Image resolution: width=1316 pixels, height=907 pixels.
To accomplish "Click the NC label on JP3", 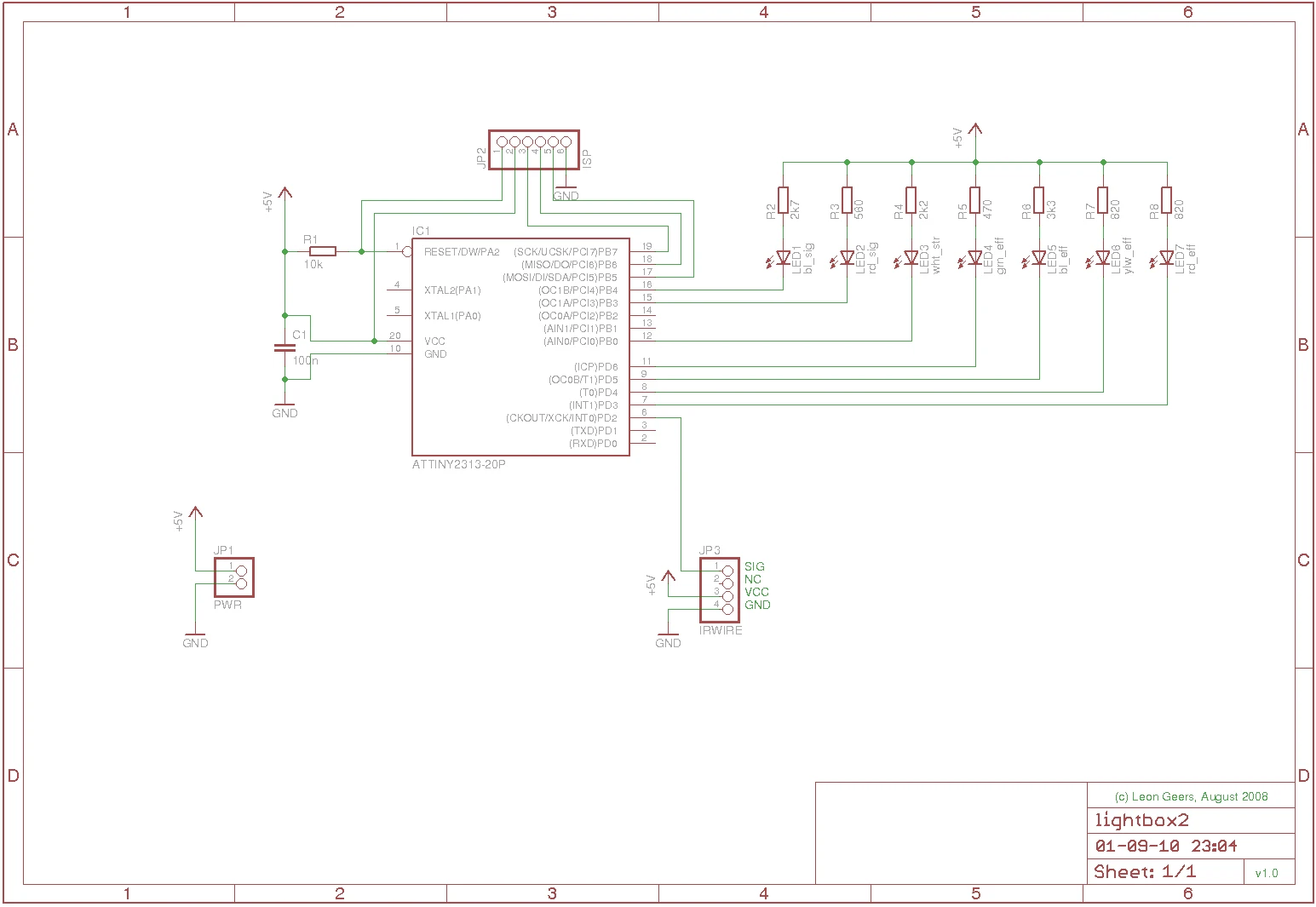I will [x=752, y=579].
